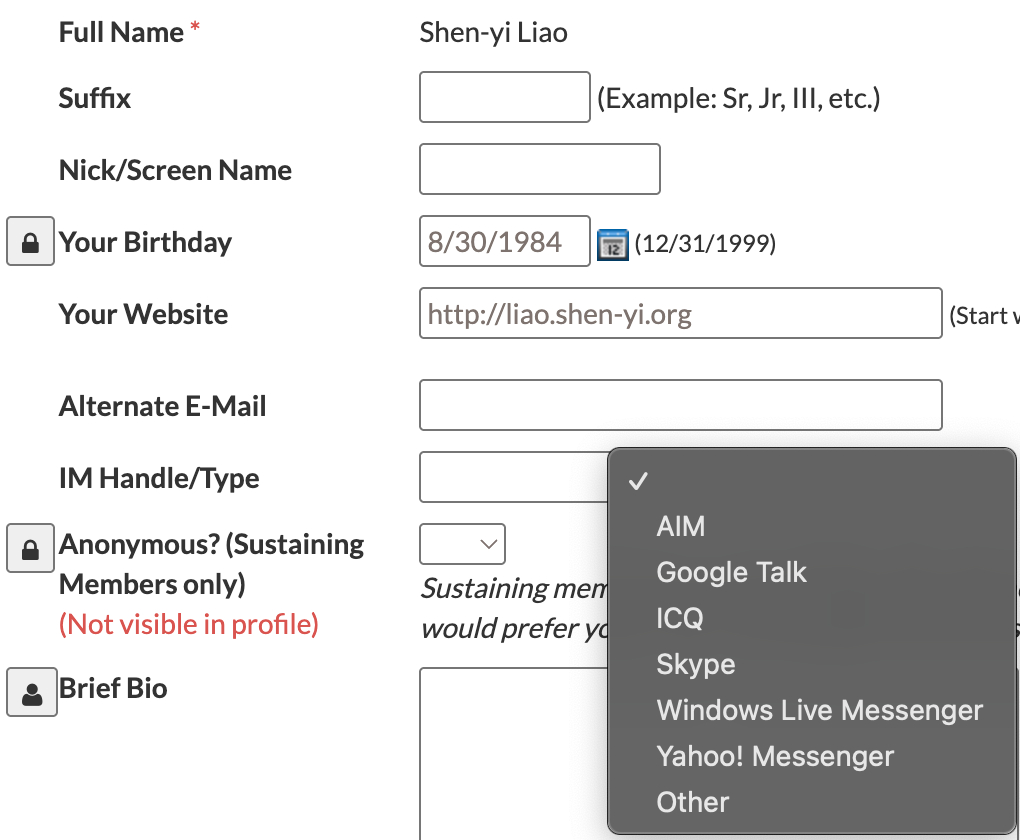Viewport: 1020px width, 840px height.
Task: Click the person icon beside Brief Bio
Action: coord(30,693)
